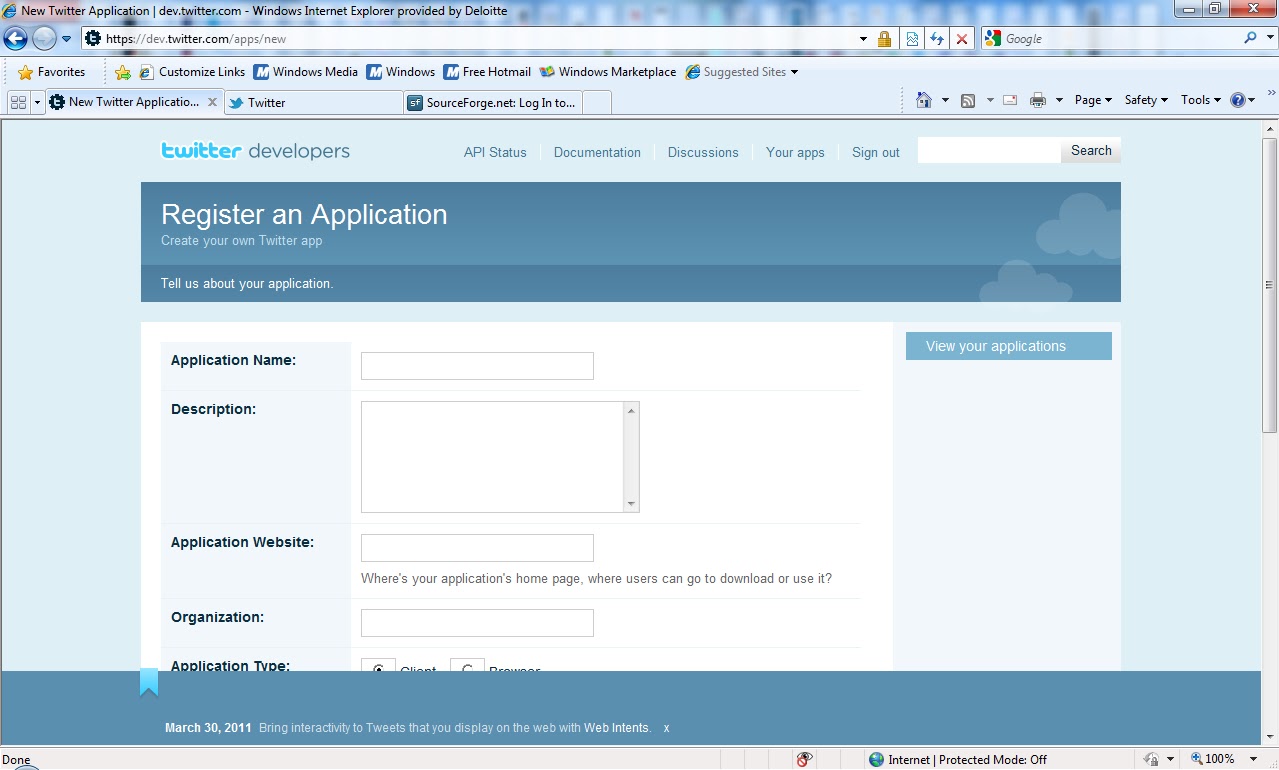Click the page vertical scrollbar thumb
The width and height of the screenshot is (1279, 770).
[1270, 285]
